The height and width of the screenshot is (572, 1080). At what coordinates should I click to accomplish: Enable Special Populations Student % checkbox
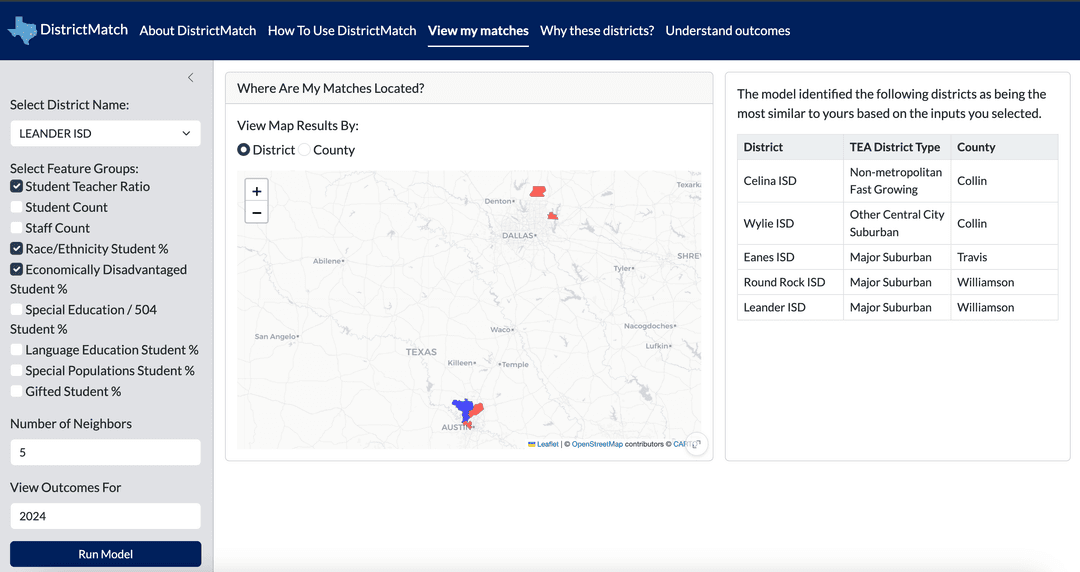[17, 370]
